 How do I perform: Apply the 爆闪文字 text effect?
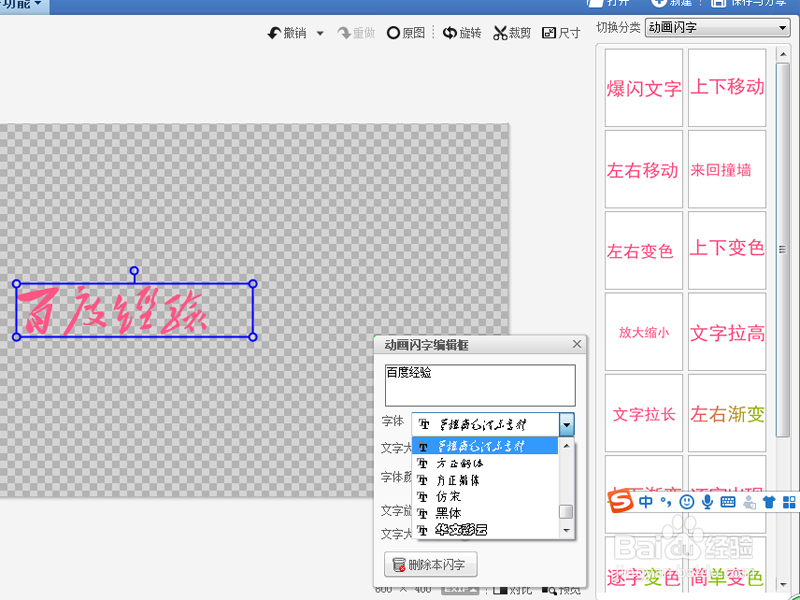643,88
